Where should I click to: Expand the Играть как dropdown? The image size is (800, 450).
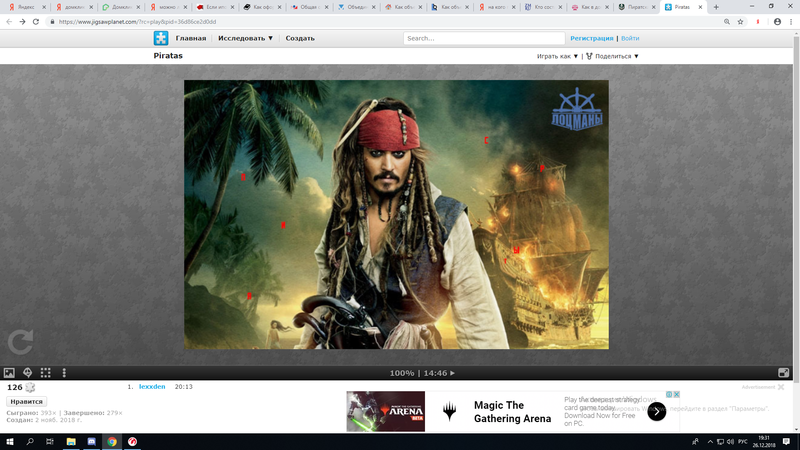[557, 56]
